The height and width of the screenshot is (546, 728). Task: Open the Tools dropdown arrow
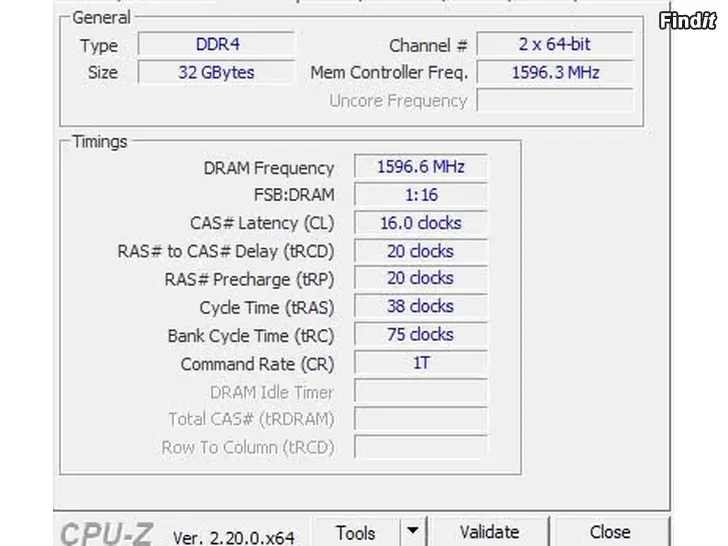tap(412, 532)
